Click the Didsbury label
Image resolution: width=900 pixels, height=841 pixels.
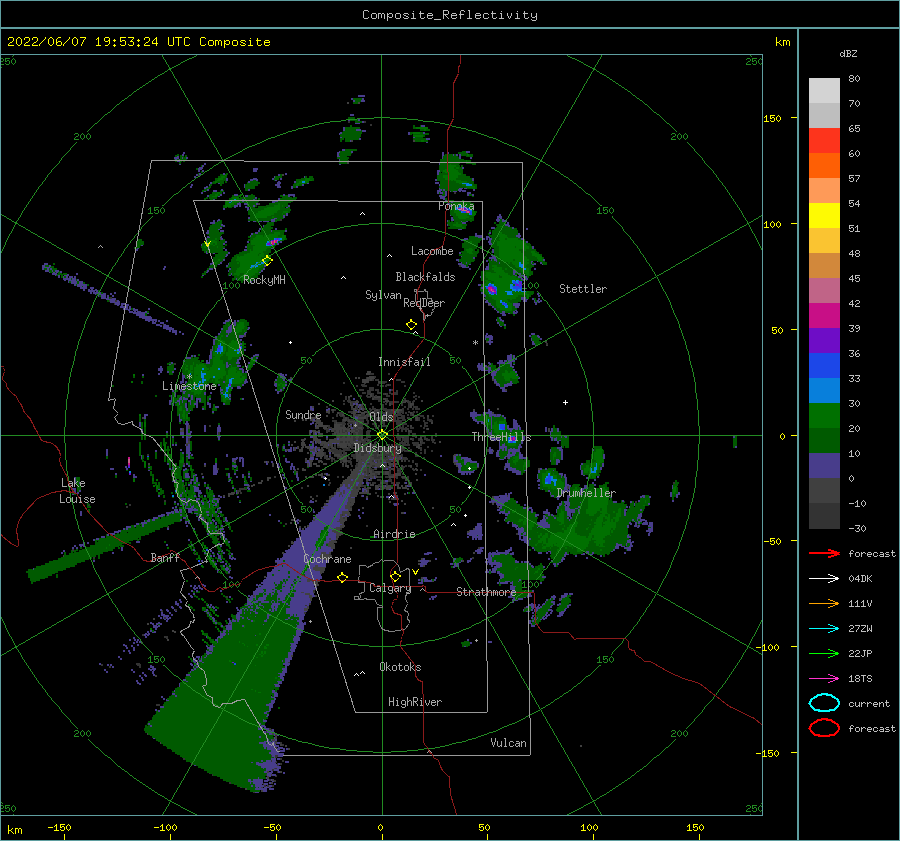[x=378, y=448]
